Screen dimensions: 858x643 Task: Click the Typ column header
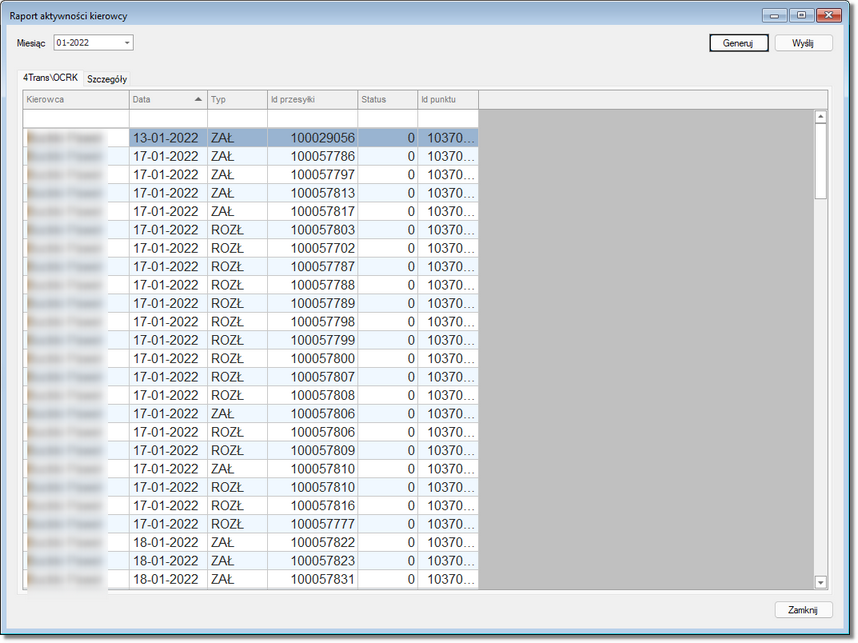pos(237,100)
